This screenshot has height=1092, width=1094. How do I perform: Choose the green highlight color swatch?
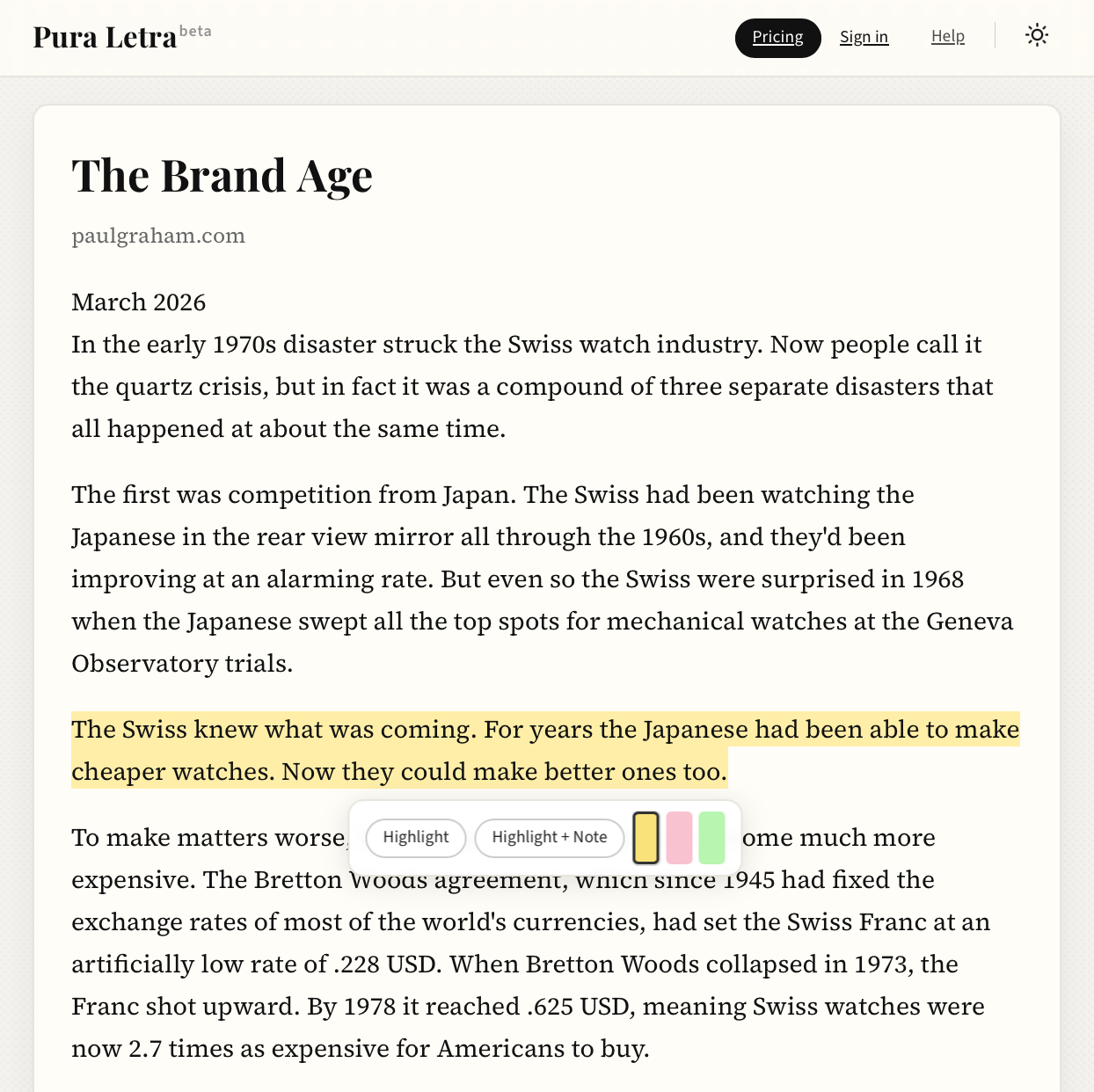(711, 838)
